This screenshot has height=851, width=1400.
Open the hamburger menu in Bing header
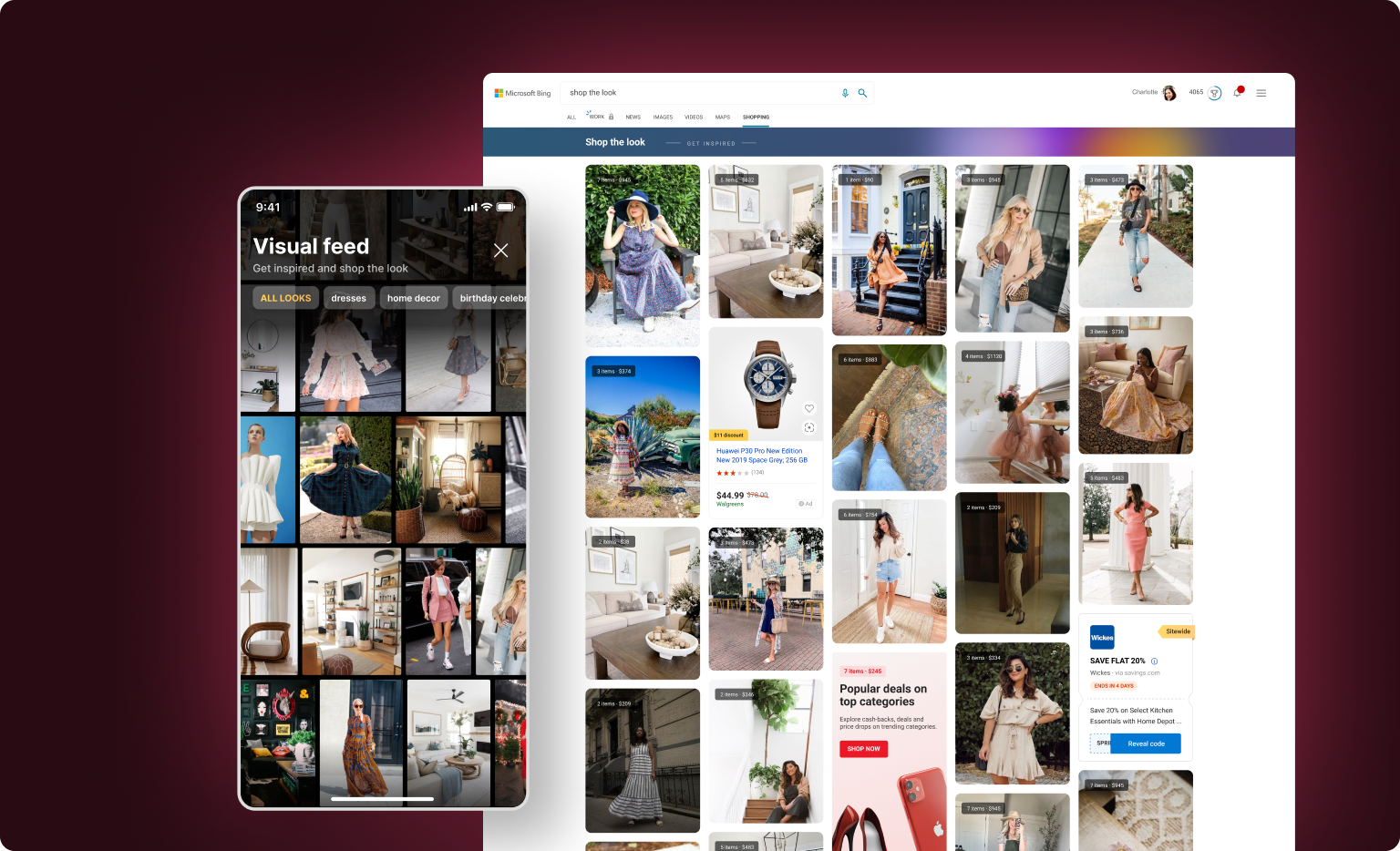point(1261,93)
